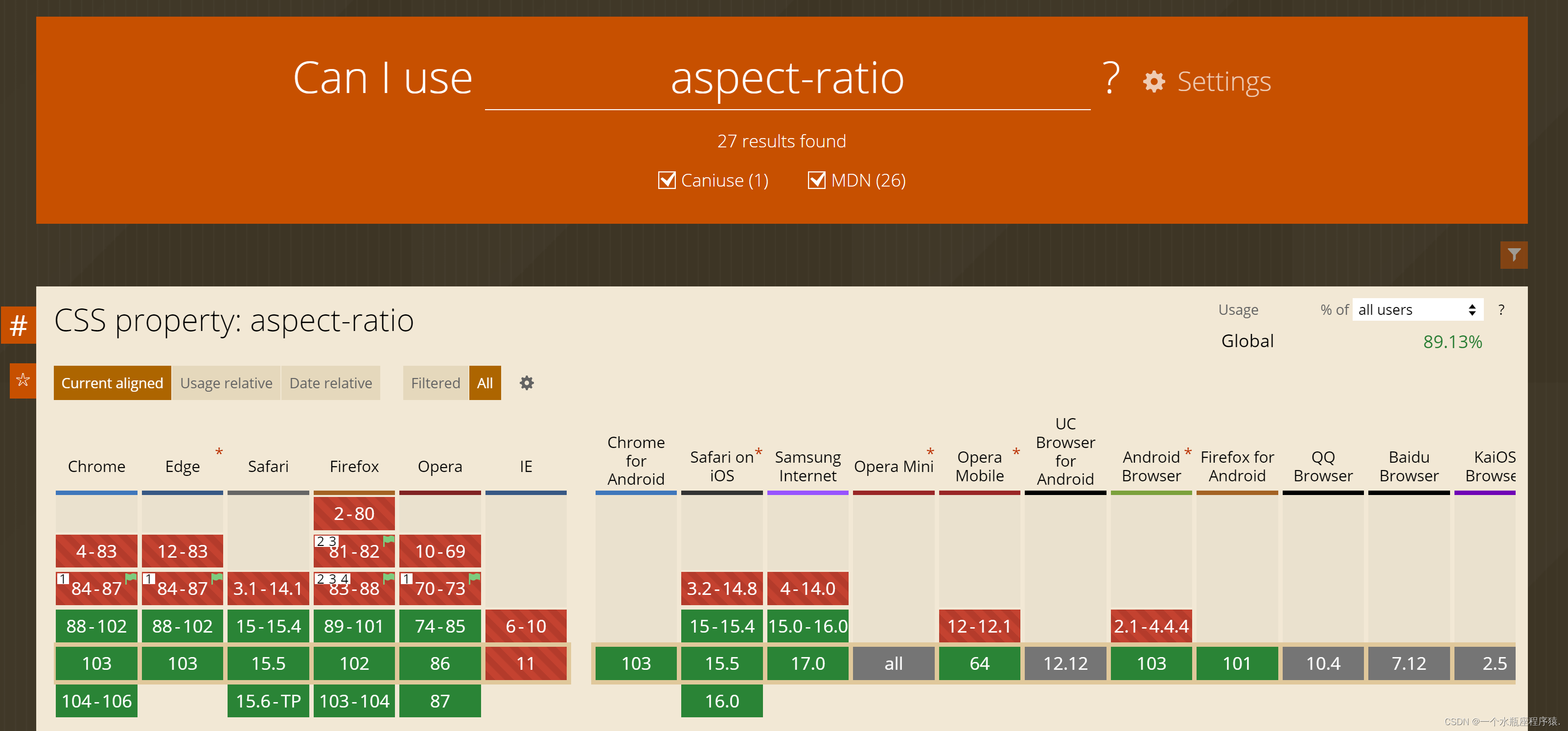Screen dimensions: 1568x731
Task: Click the question mark help icon after search
Action: coord(1111,78)
